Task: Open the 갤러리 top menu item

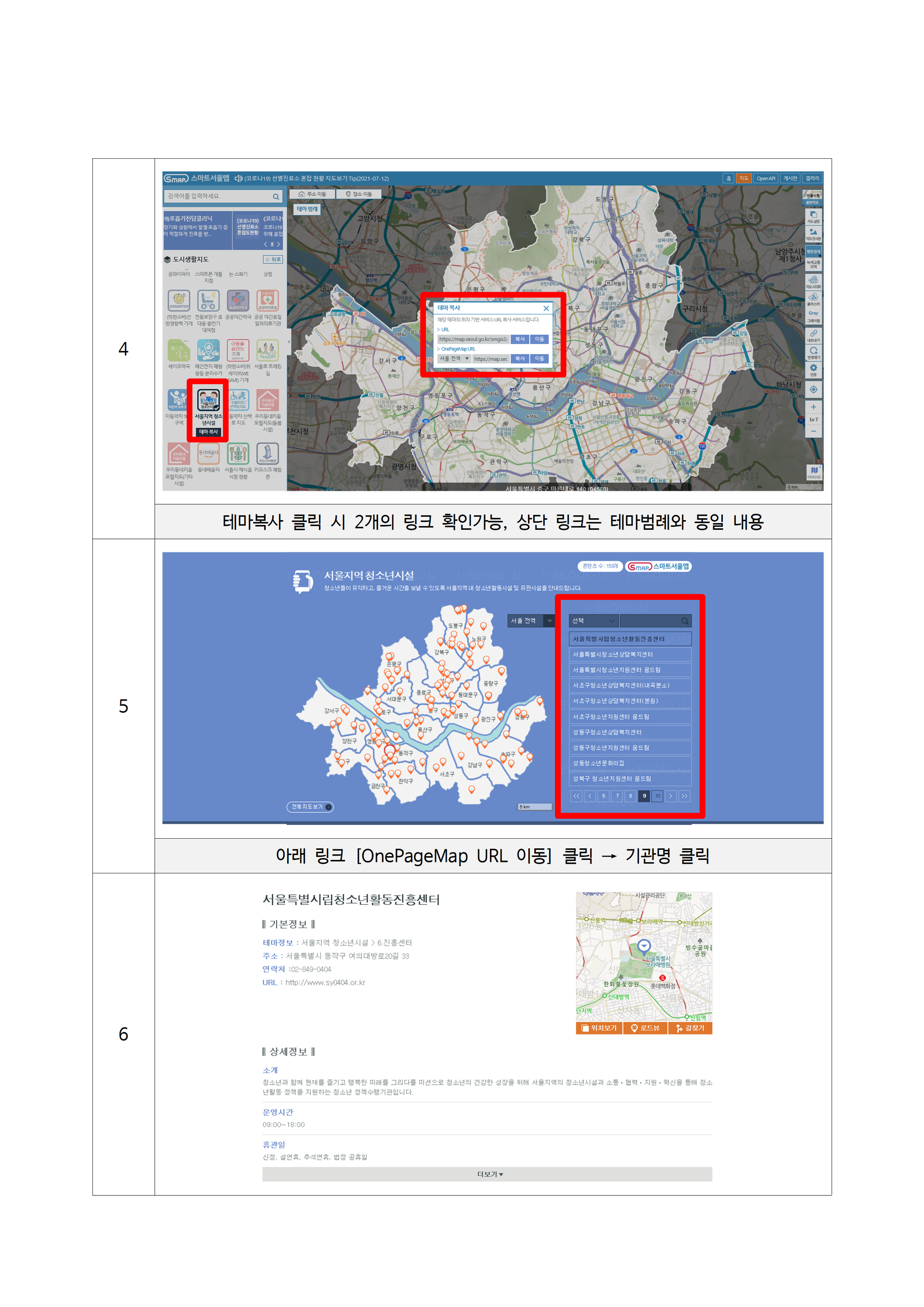Action: point(812,179)
